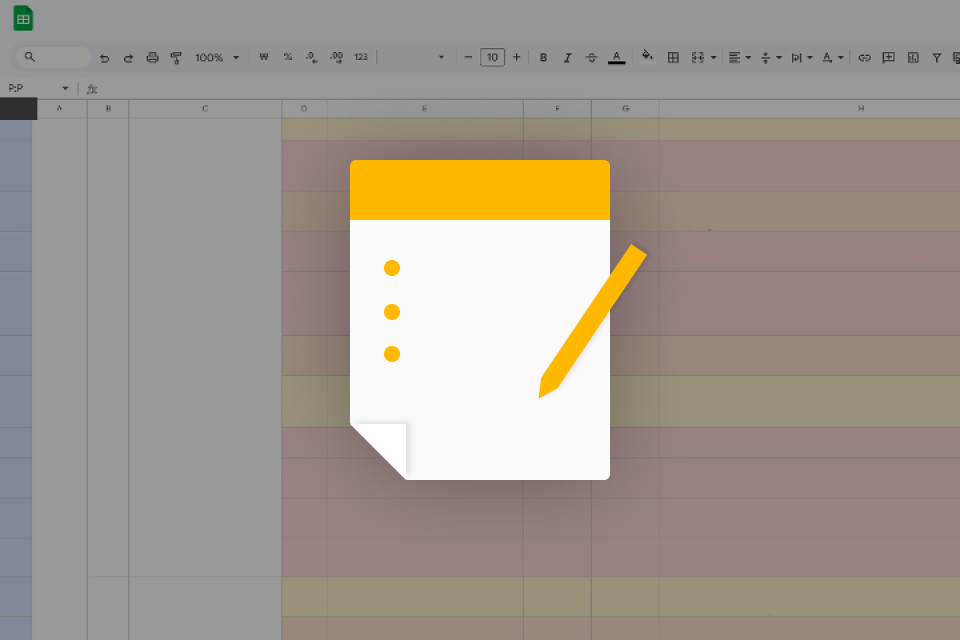Increase decimal places
960x640 pixels.
pos(336,57)
